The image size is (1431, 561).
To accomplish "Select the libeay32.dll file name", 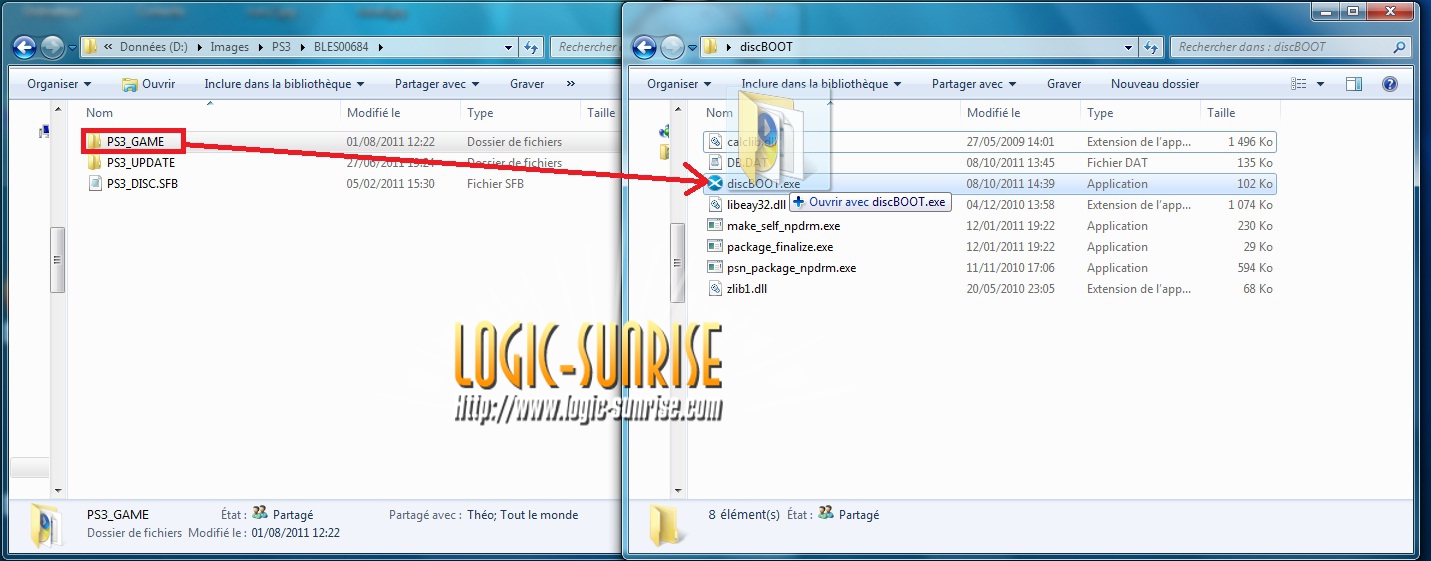I will click(x=756, y=205).
